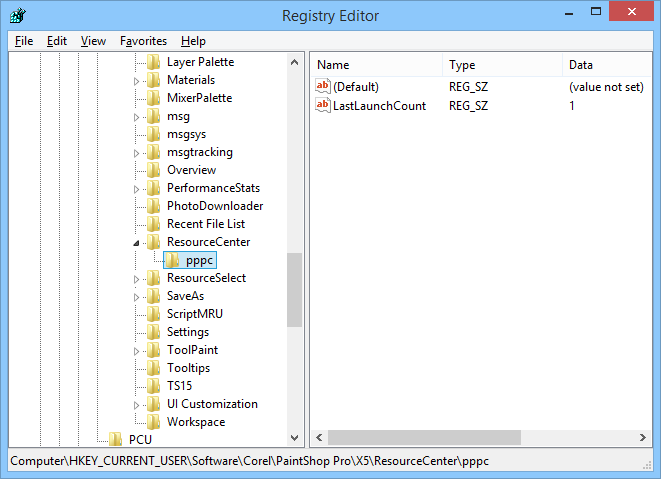The width and height of the screenshot is (661, 479).
Task: Expand the ToolPaint key
Action: 136,351
